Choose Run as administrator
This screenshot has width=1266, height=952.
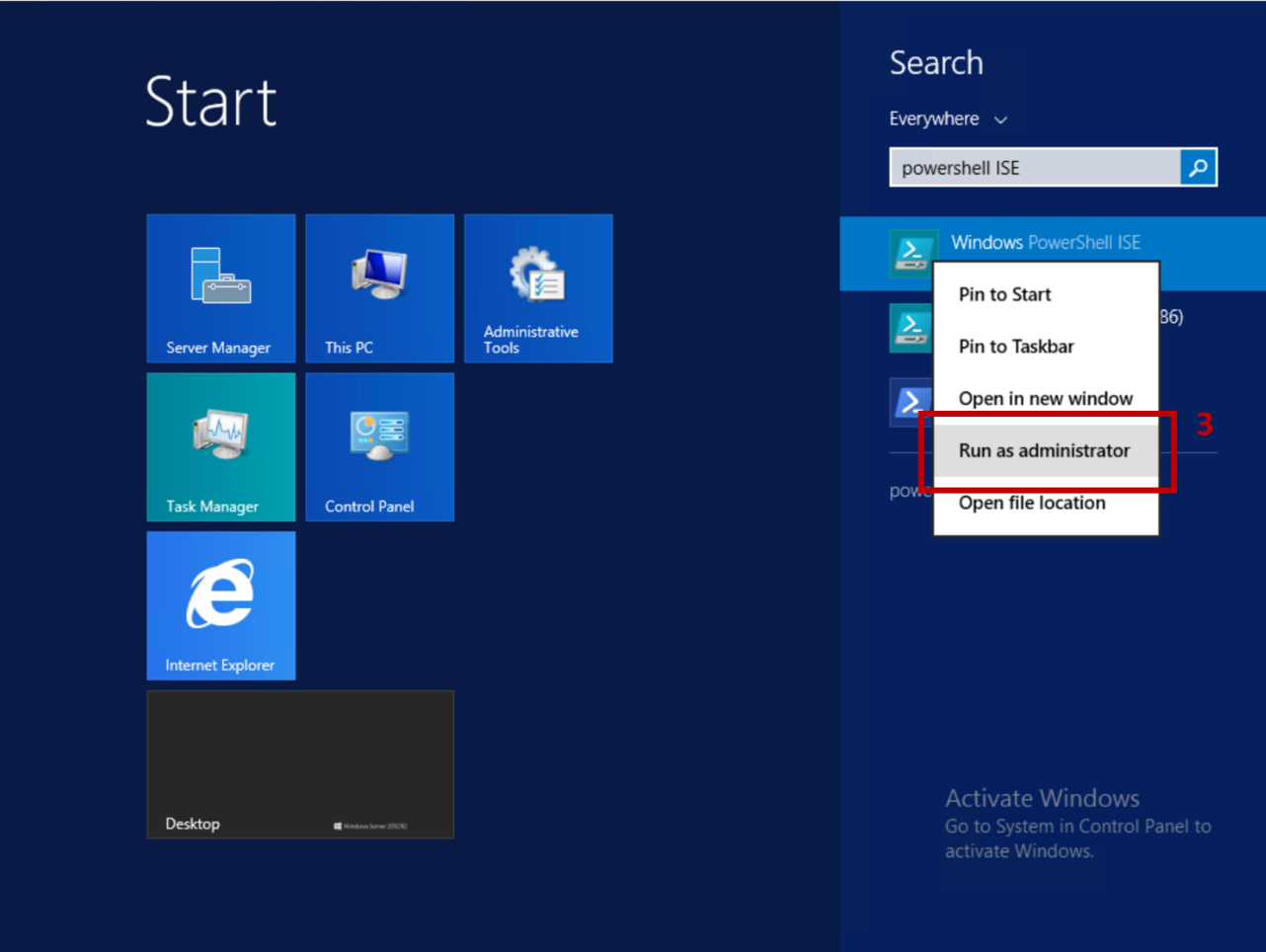pyautogui.click(x=1046, y=450)
